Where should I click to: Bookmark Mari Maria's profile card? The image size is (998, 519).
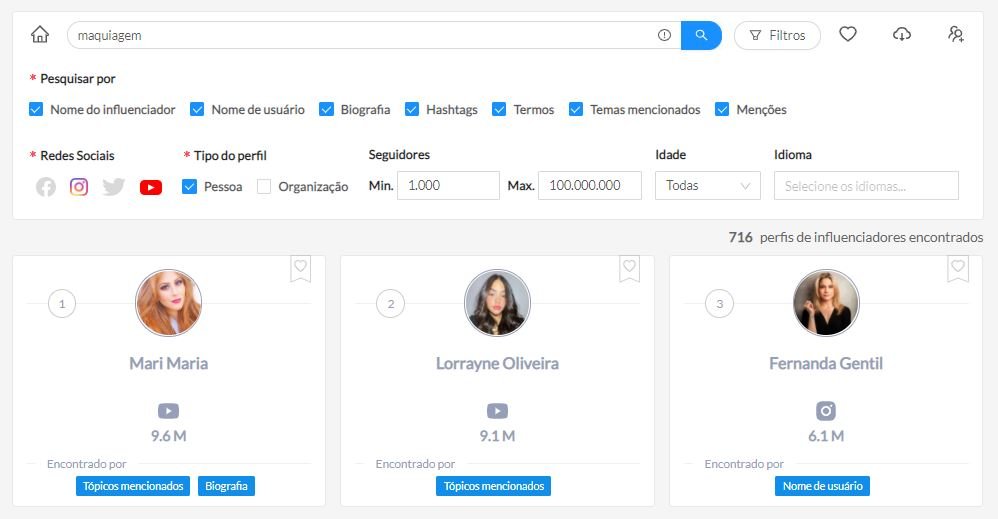pos(301,268)
